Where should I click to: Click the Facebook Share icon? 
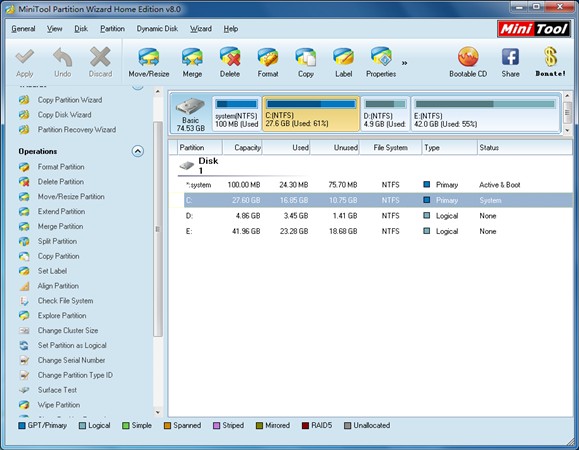pyautogui.click(x=510, y=57)
